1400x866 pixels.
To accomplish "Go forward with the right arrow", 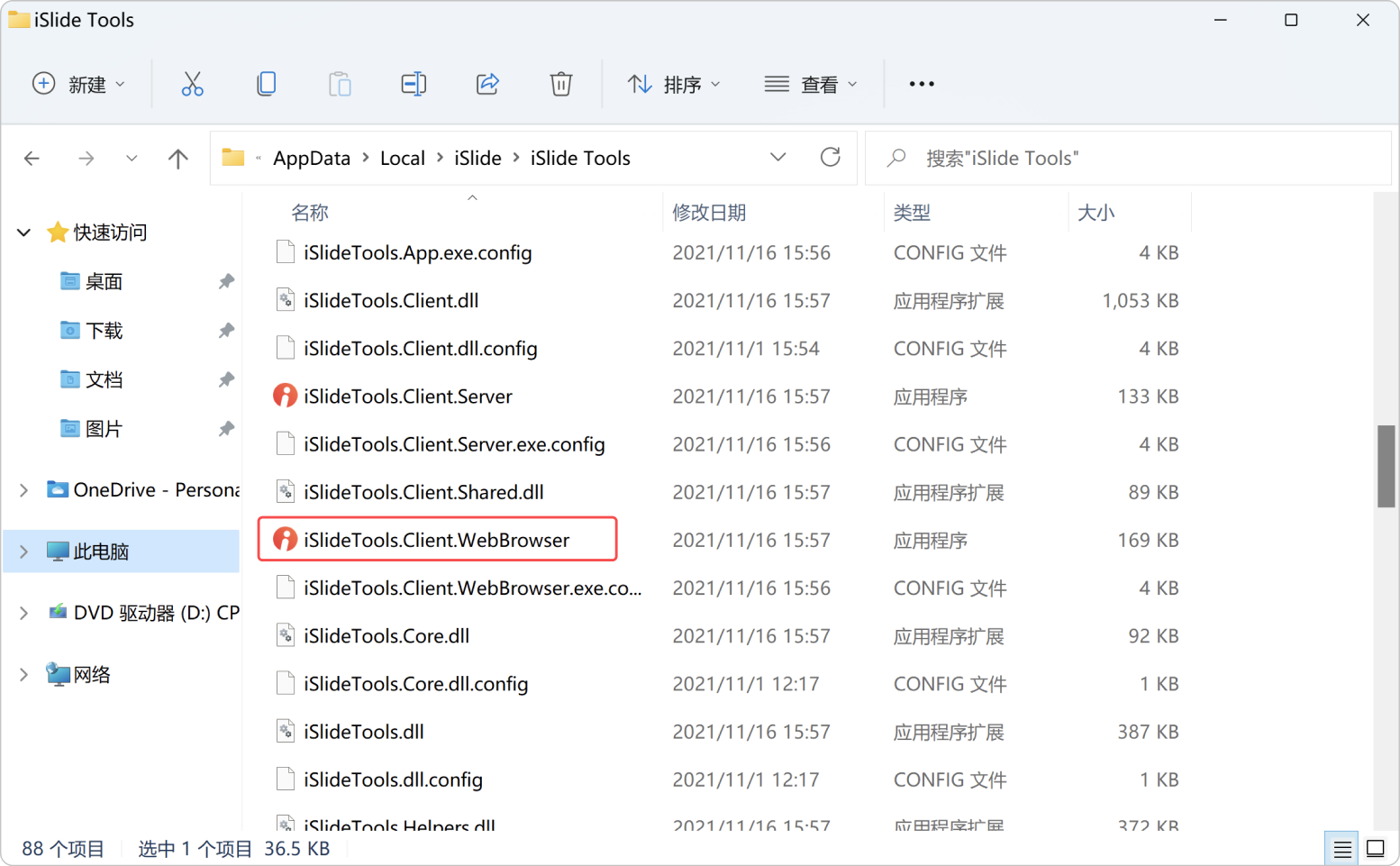I will click(86, 159).
